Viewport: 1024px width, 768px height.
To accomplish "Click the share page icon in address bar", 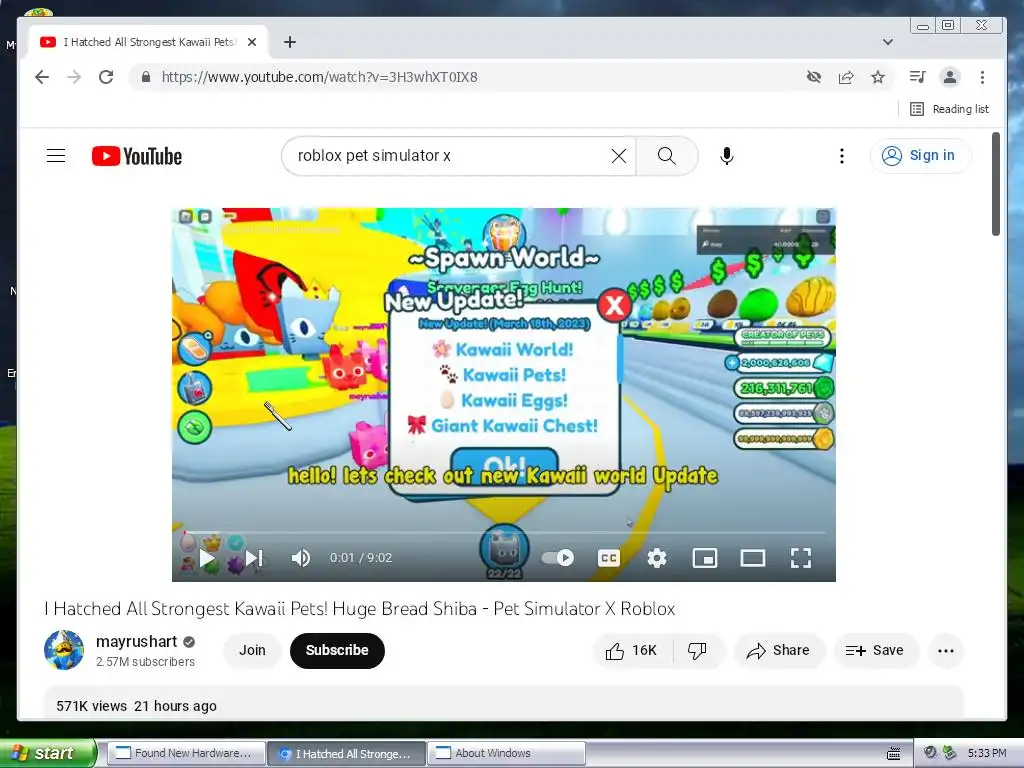I will coord(846,77).
